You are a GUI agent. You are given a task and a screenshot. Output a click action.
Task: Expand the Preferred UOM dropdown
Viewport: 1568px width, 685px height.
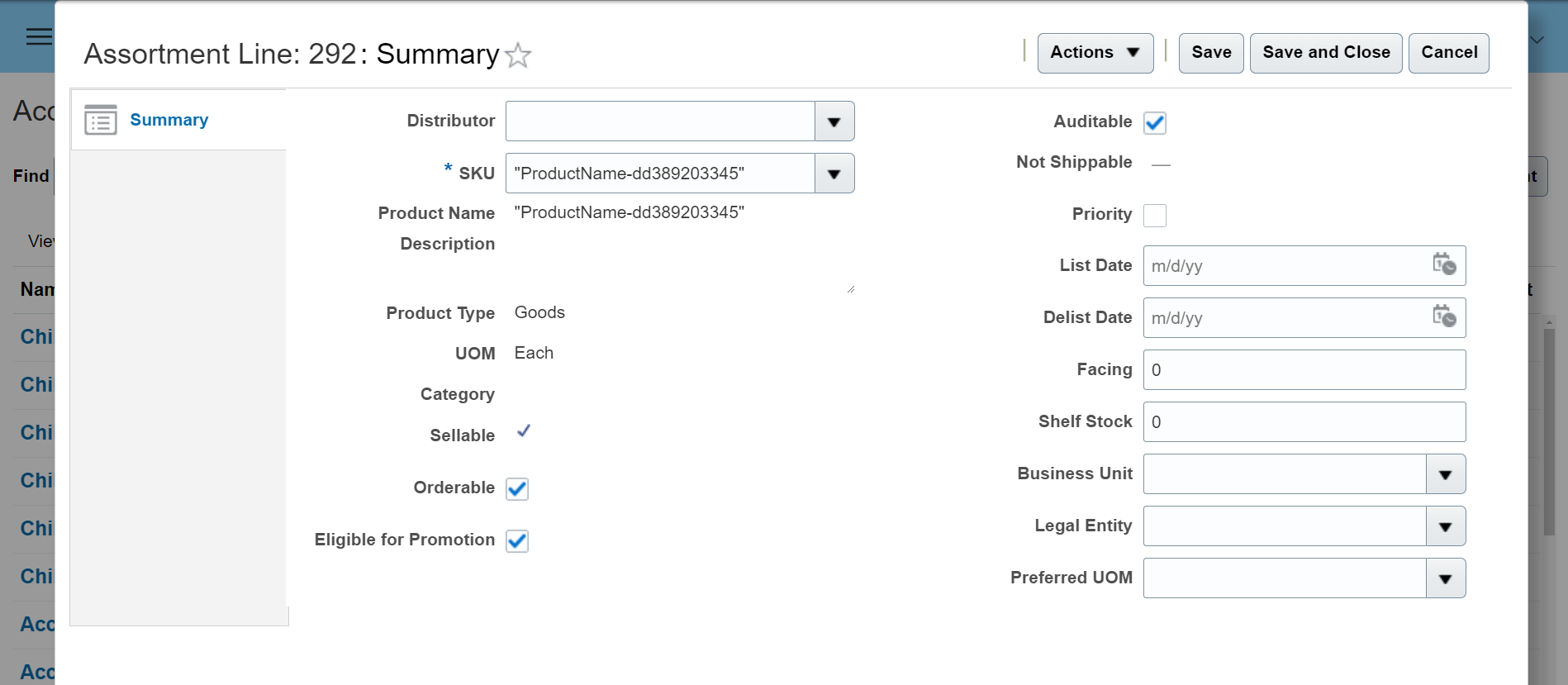coord(1446,579)
